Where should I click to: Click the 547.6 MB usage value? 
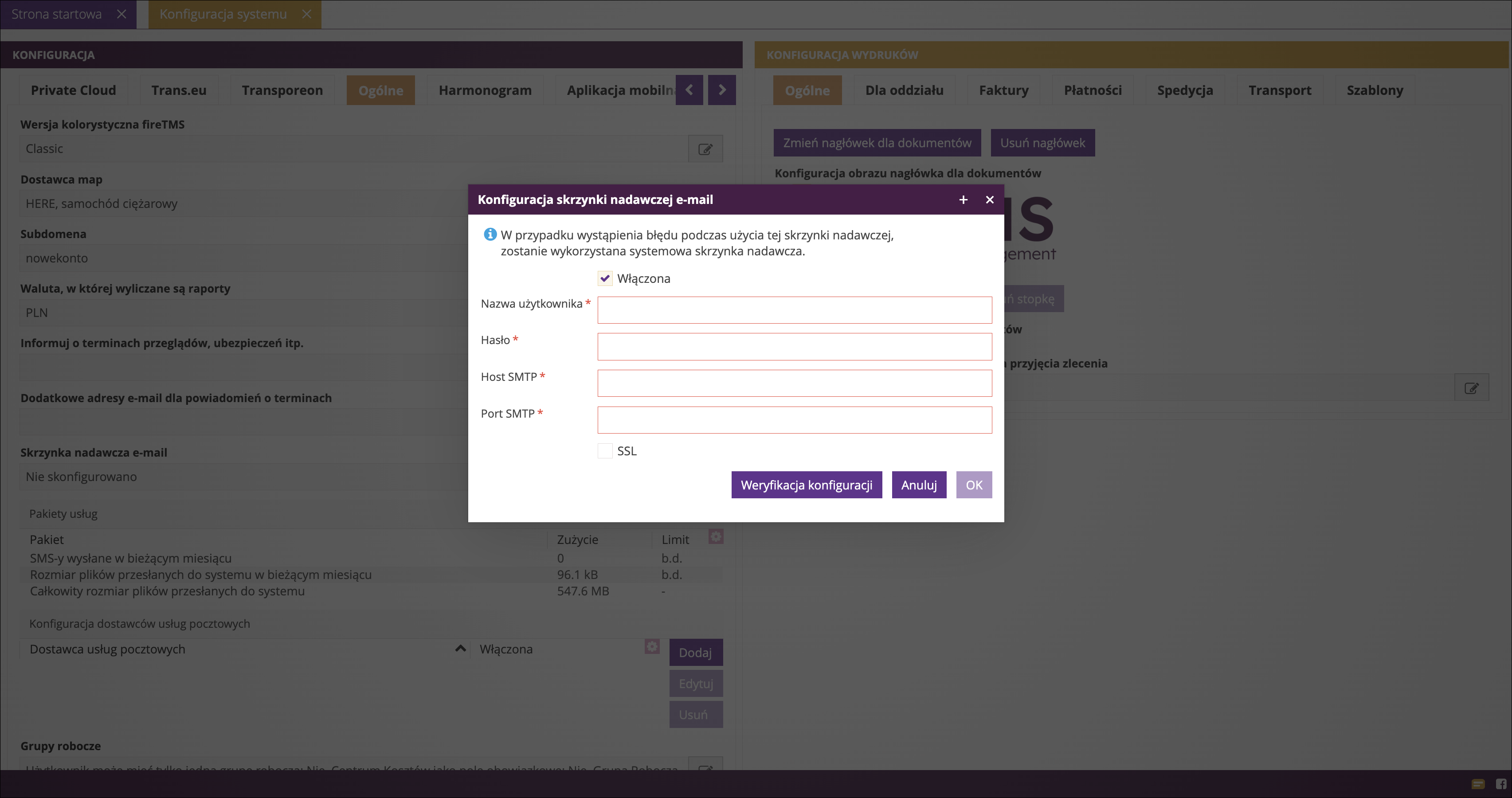[583, 591]
